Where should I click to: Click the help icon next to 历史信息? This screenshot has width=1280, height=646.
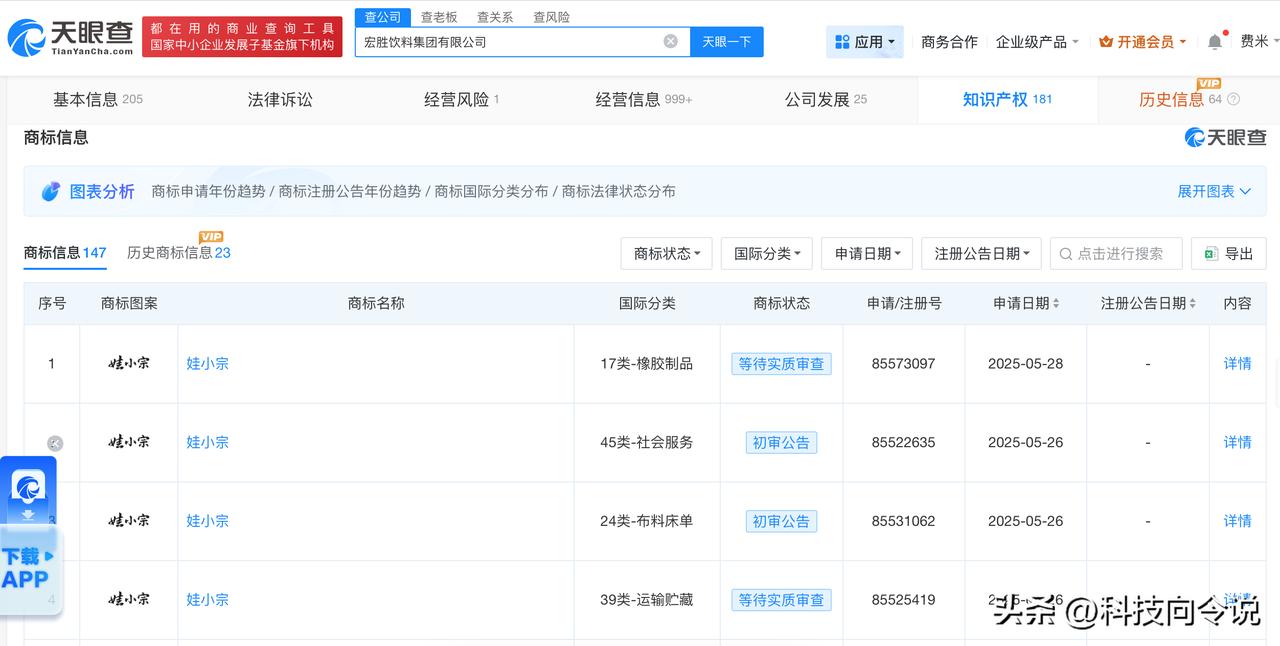pos(1233,99)
